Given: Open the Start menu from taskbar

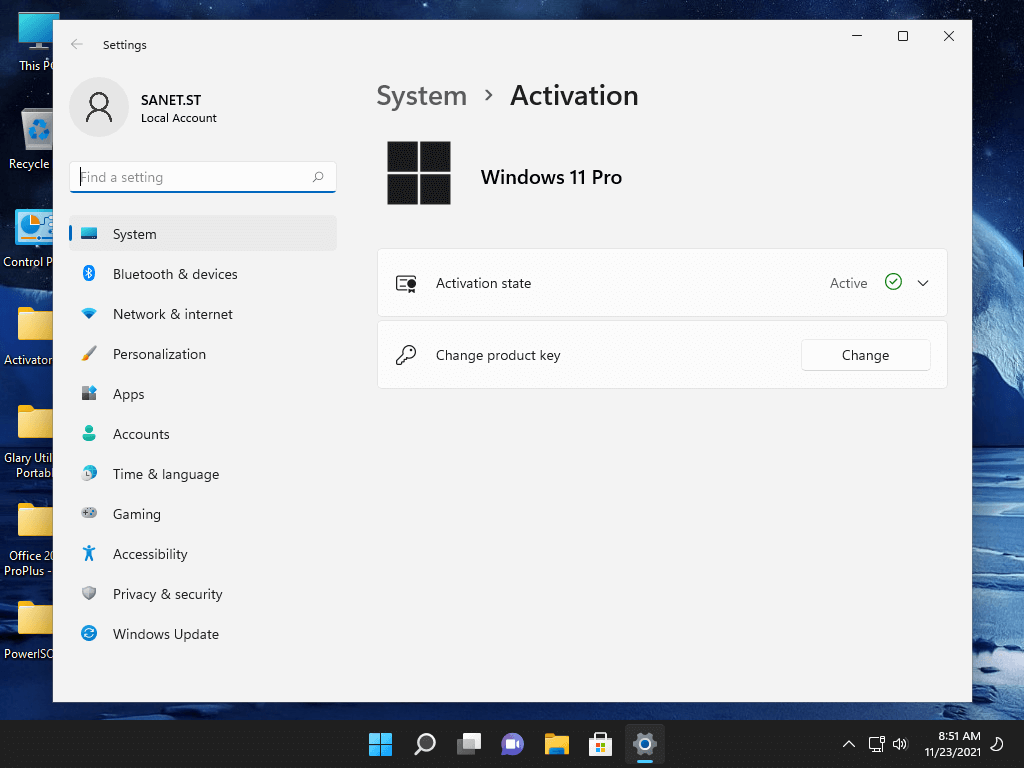Looking at the screenshot, I should tap(380, 744).
